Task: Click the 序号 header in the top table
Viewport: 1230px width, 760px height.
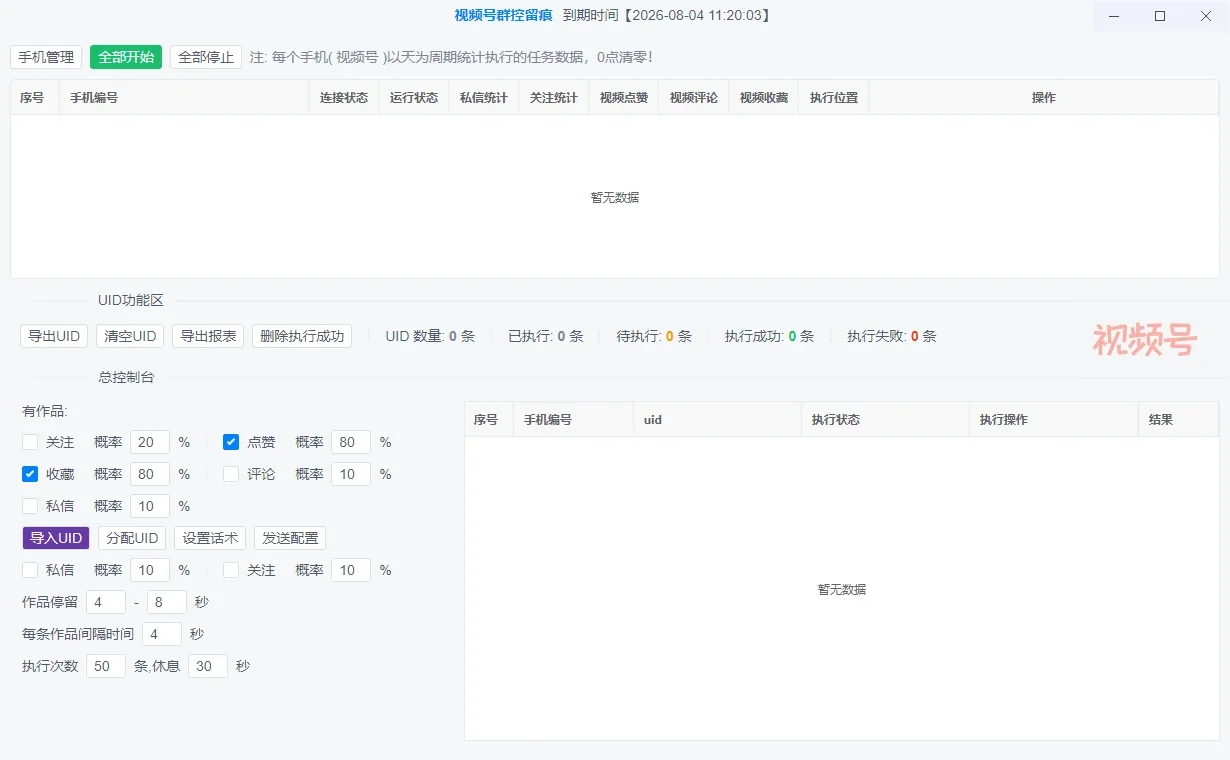Action: 35,98
